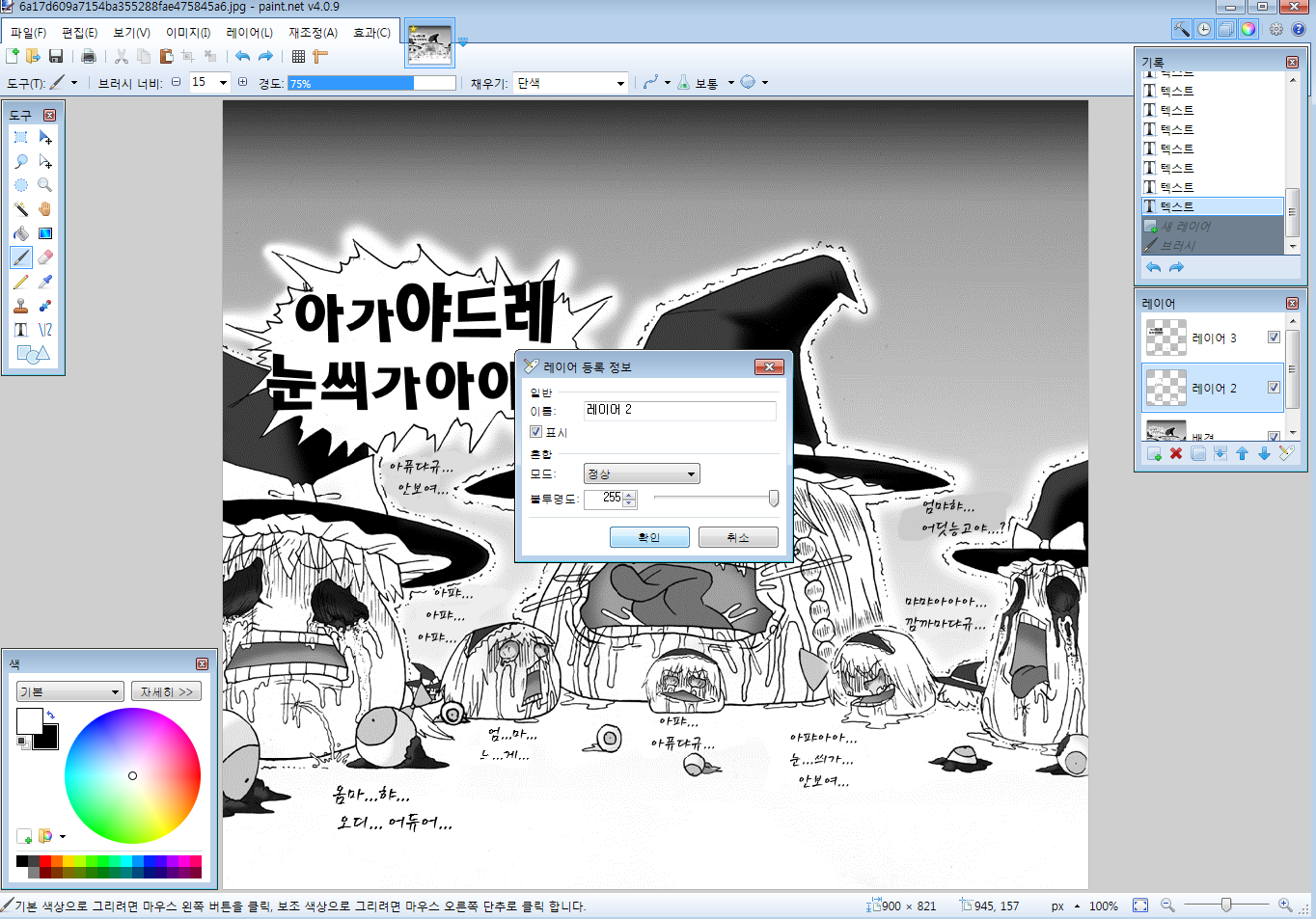Screen dimensions: 1316x919
Task: Cancel the dialog with 취소
Action: click(x=738, y=537)
